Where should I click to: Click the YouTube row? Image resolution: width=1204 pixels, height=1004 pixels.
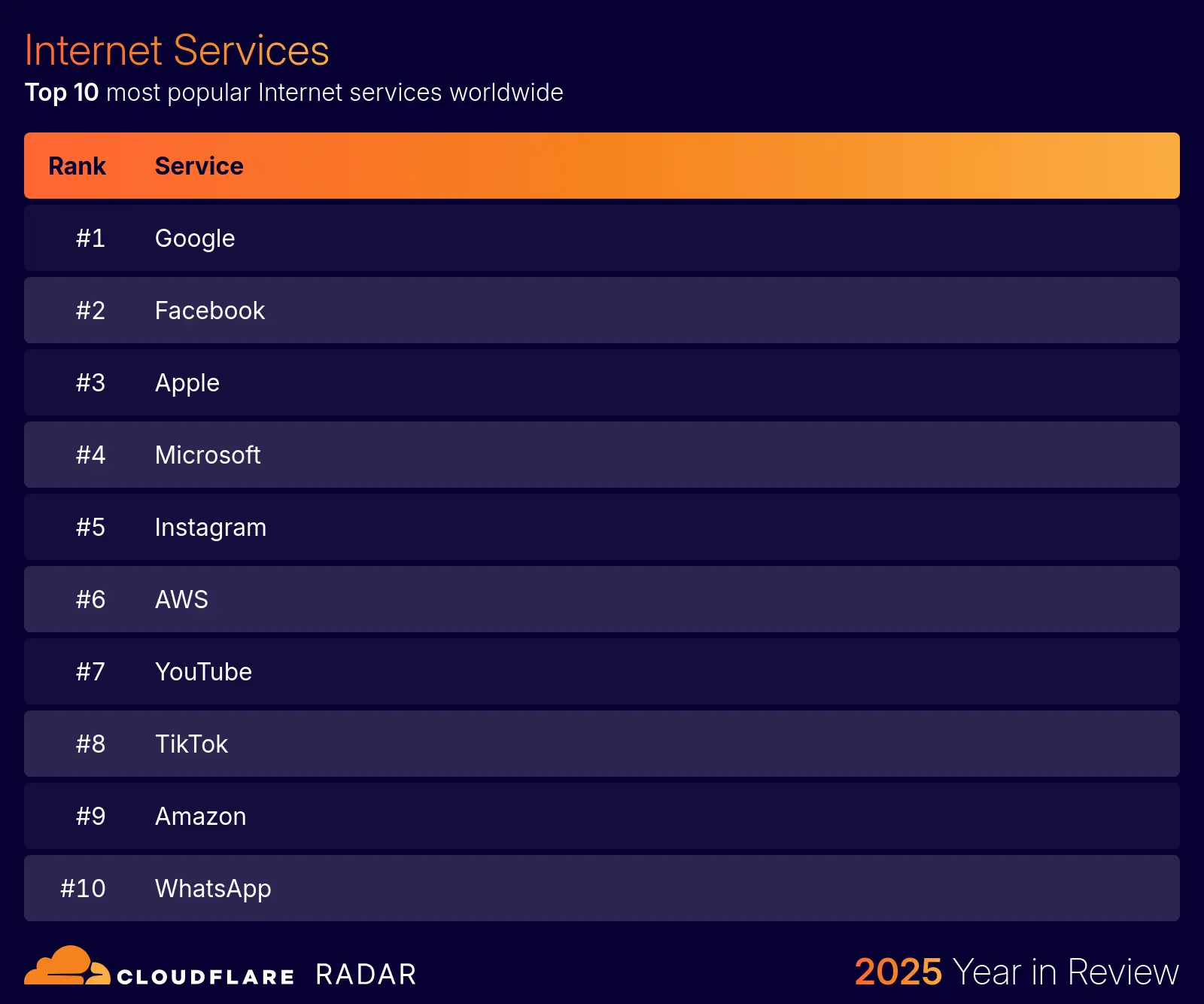(602, 672)
